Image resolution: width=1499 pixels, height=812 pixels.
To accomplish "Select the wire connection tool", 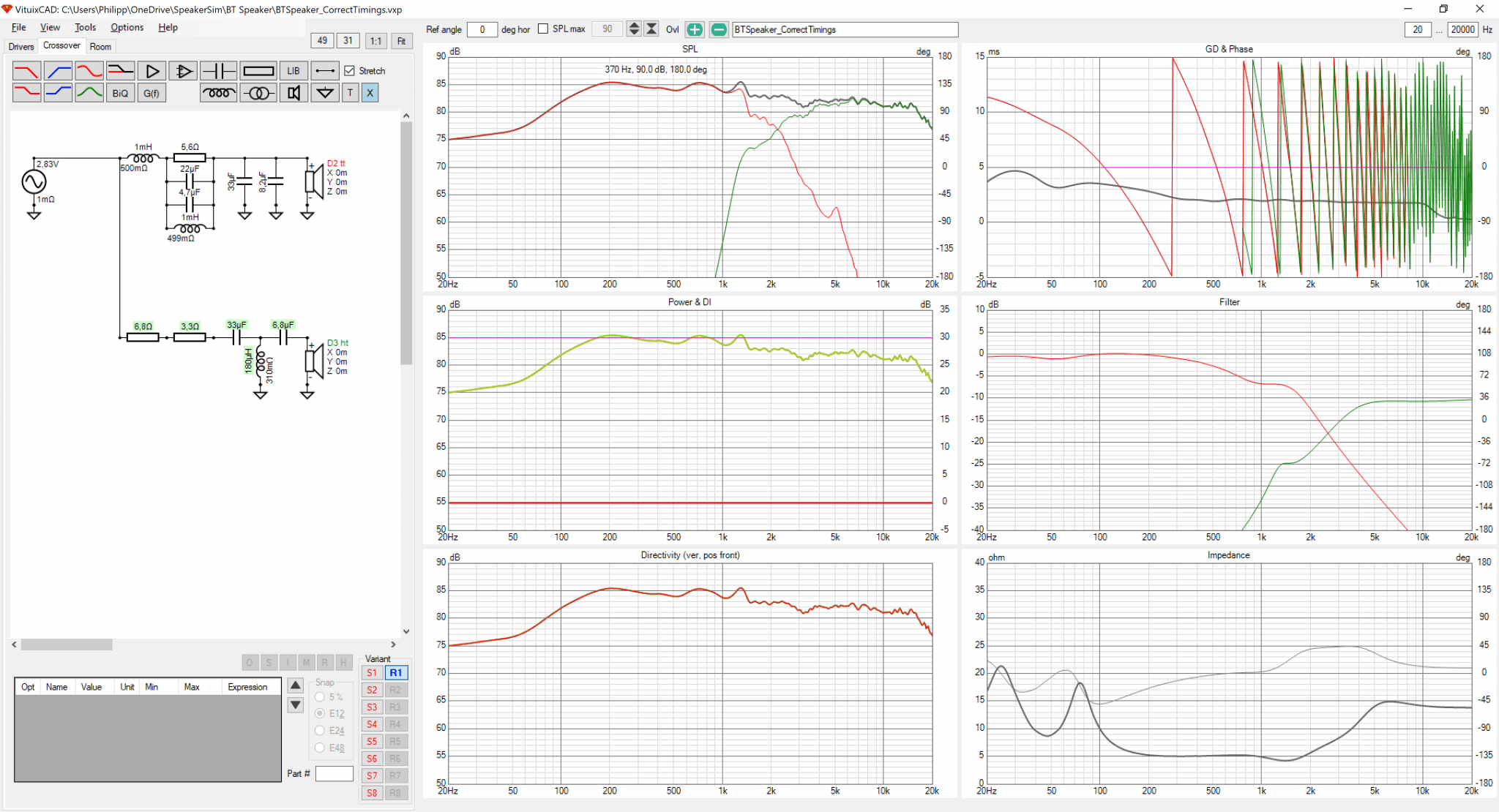I will point(325,71).
